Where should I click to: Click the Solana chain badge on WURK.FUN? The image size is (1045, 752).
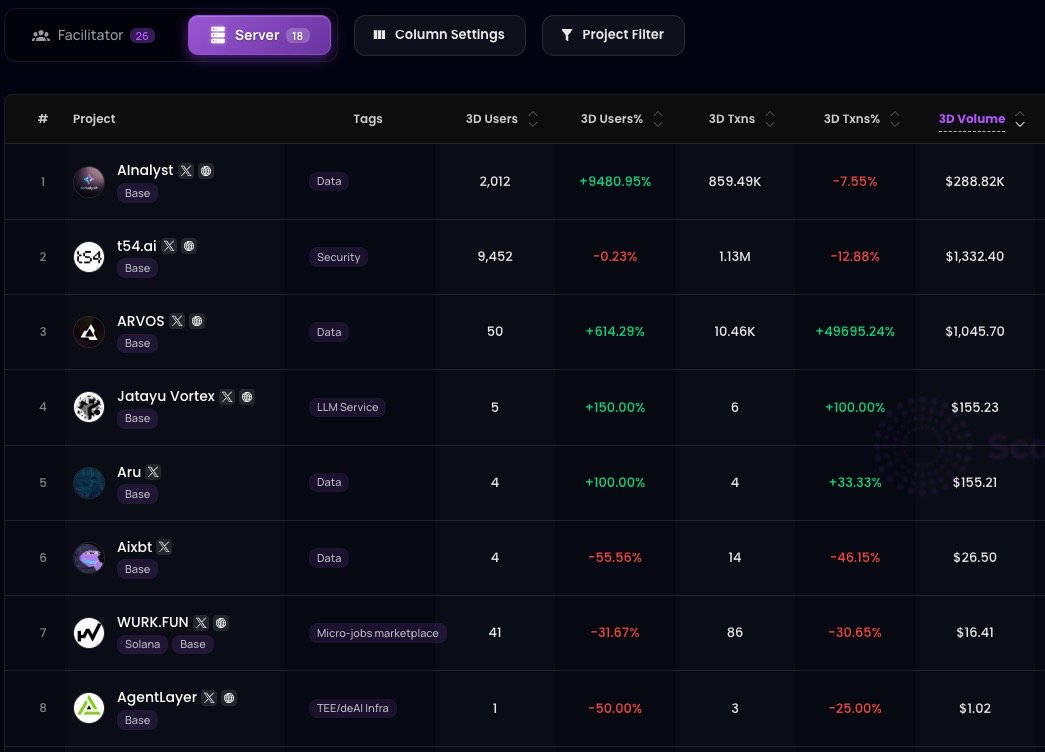point(143,644)
